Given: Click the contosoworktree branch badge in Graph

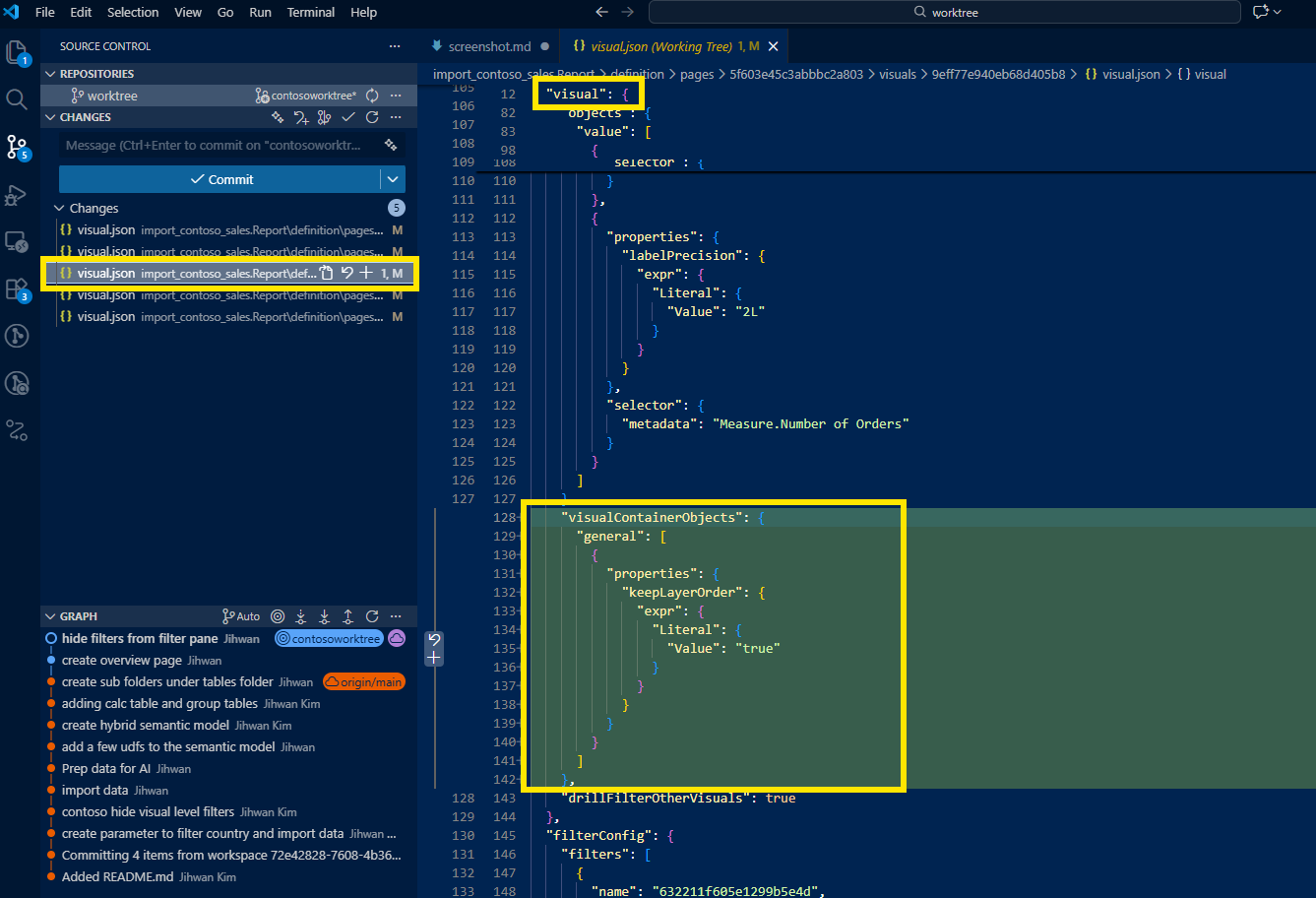Looking at the screenshot, I should pyautogui.click(x=329, y=638).
